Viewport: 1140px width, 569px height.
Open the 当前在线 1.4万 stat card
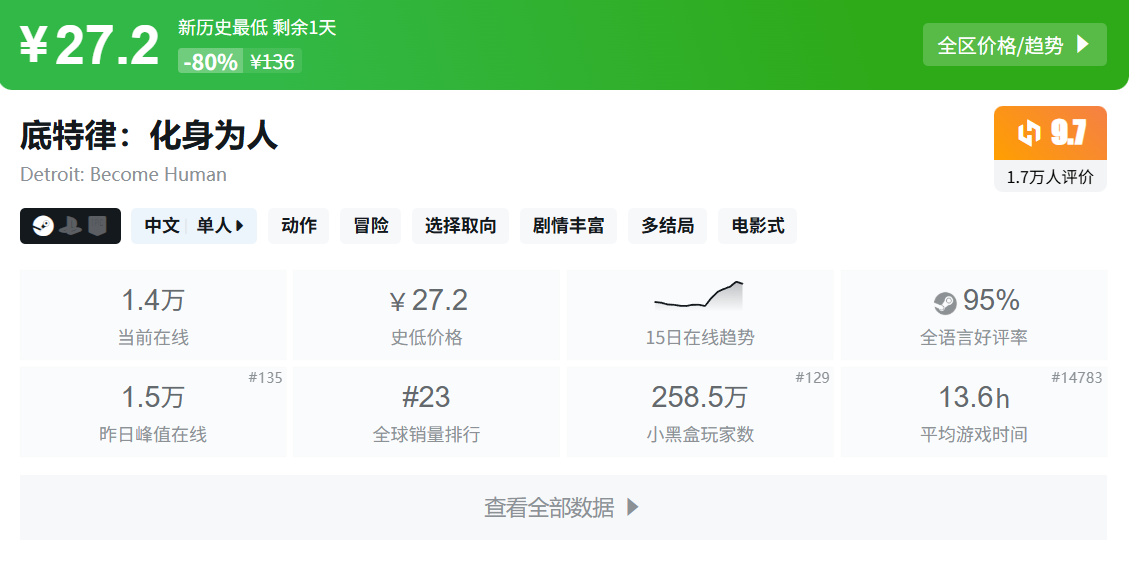click(x=153, y=315)
